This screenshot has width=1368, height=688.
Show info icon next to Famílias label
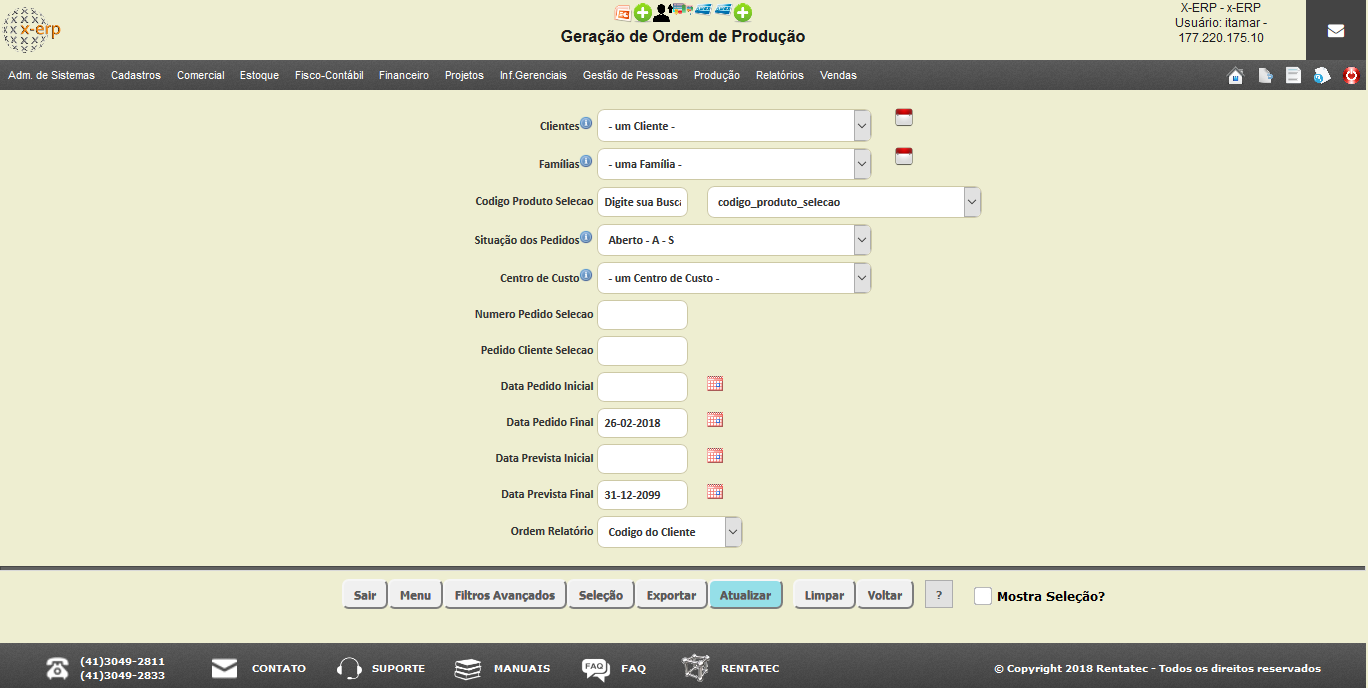coord(587,161)
